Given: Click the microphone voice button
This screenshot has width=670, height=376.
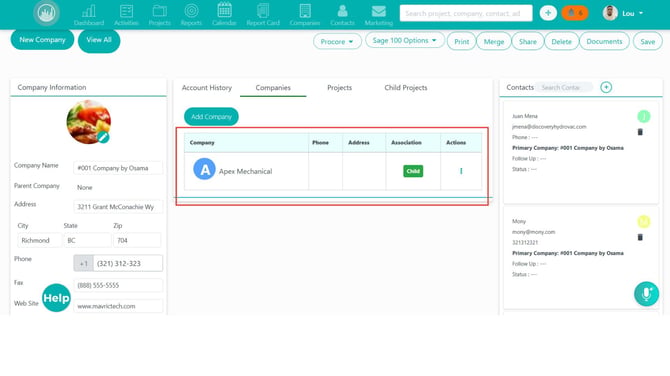Looking at the screenshot, I should pyautogui.click(x=646, y=294).
